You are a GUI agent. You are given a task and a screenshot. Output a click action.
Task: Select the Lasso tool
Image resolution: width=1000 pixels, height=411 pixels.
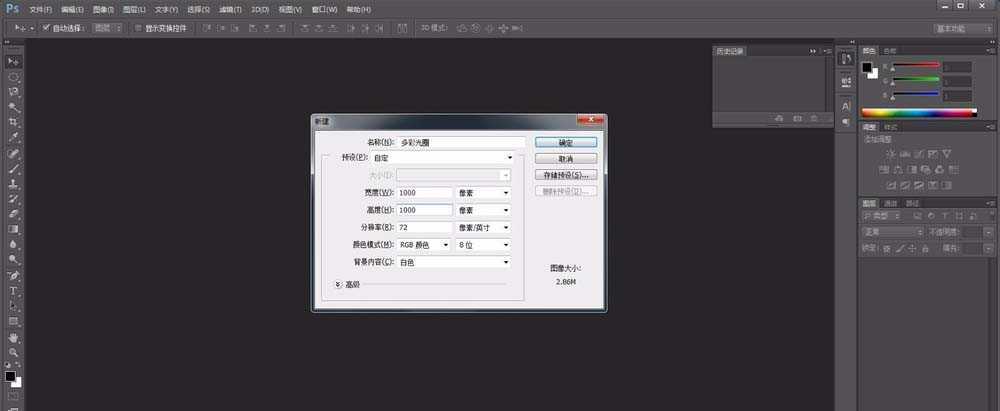14,92
